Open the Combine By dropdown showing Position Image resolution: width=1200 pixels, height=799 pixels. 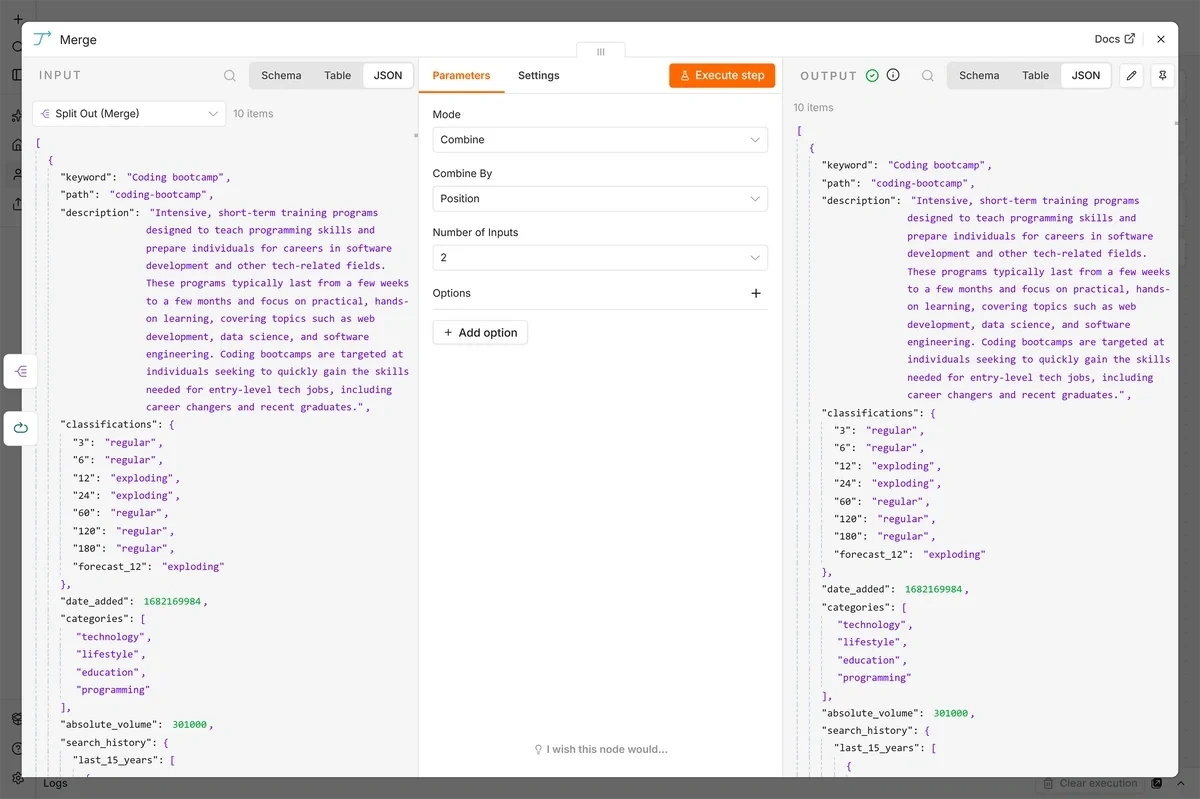pos(600,199)
